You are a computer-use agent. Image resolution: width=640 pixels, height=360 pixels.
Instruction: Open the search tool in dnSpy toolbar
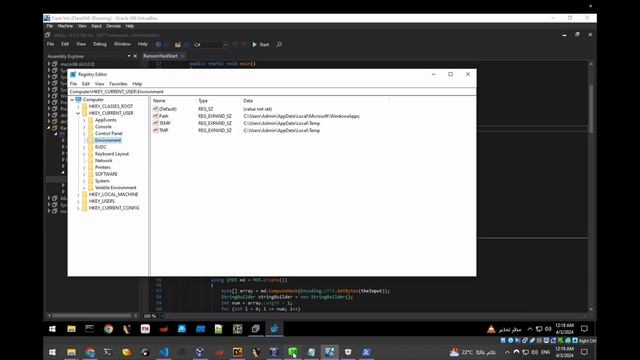[x=279, y=44]
